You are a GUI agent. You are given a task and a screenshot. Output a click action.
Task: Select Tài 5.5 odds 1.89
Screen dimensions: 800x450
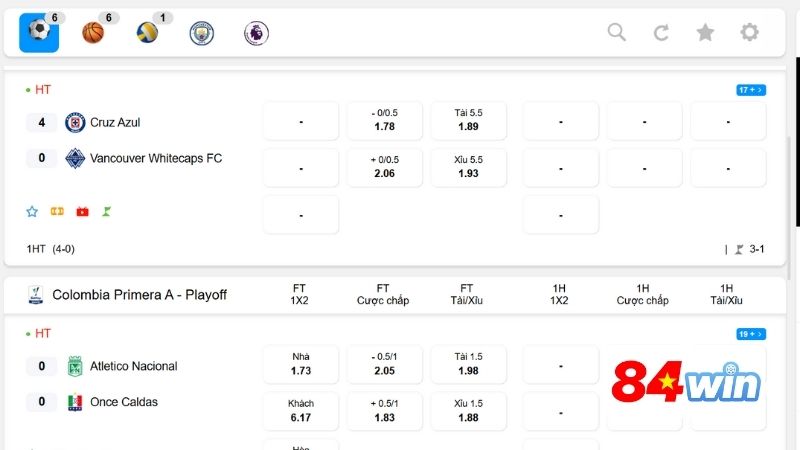(x=468, y=120)
